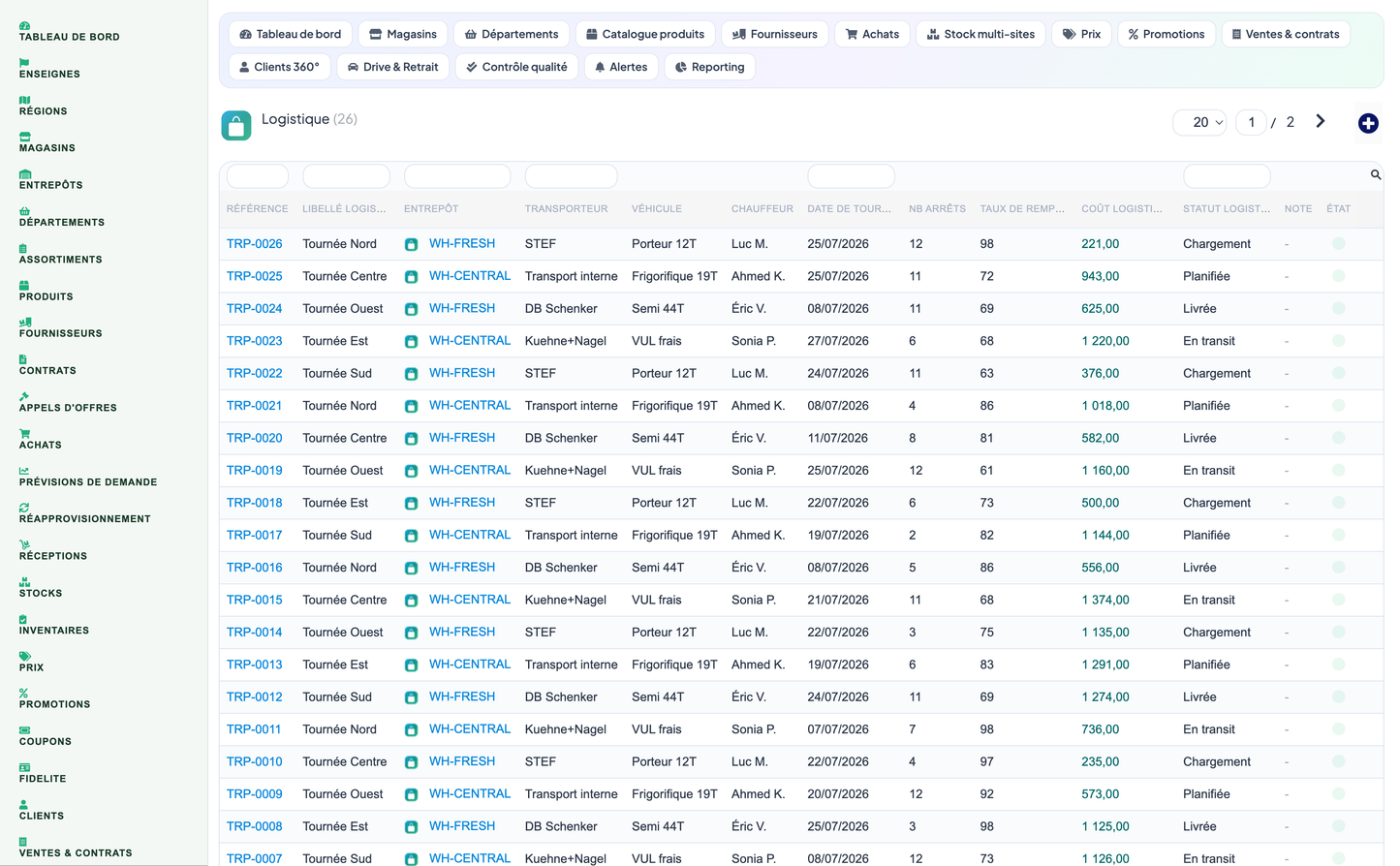Switch to the Contrôle qualité tab

click(x=516, y=67)
